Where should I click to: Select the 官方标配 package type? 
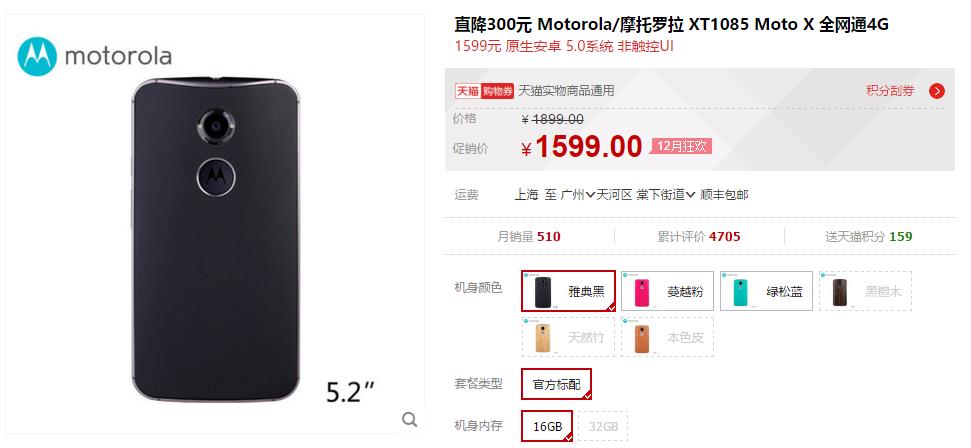click(556, 384)
